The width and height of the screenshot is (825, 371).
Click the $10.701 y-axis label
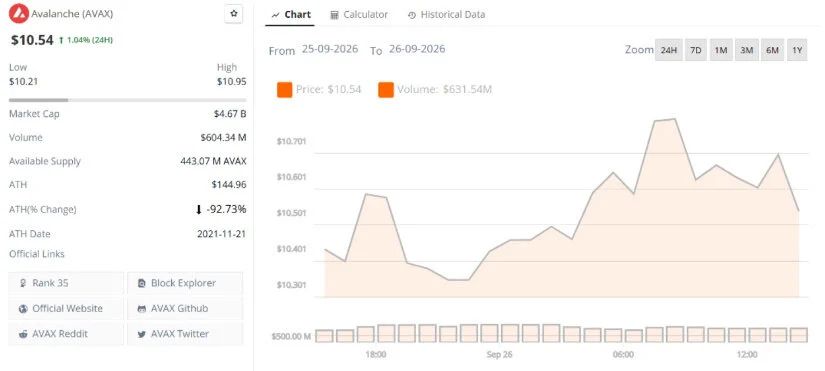coord(291,141)
